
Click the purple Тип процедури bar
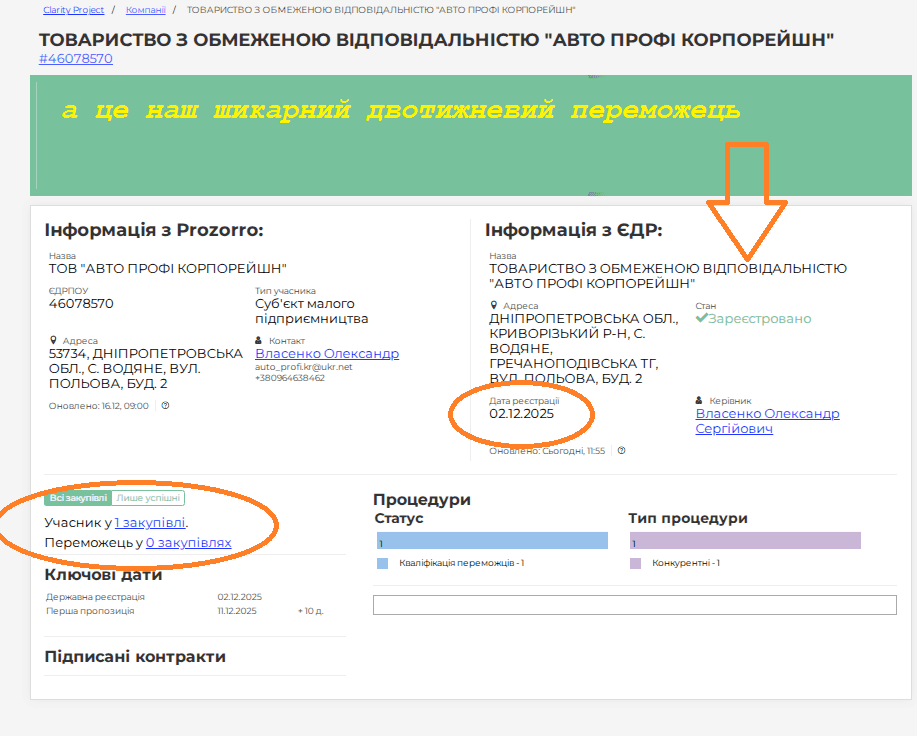click(745, 541)
